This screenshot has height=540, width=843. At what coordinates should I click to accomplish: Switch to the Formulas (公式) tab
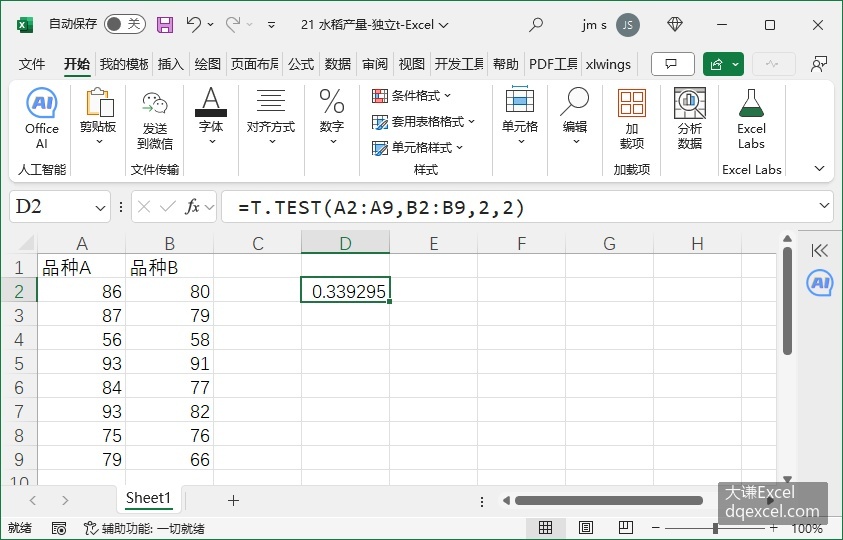coord(301,65)
